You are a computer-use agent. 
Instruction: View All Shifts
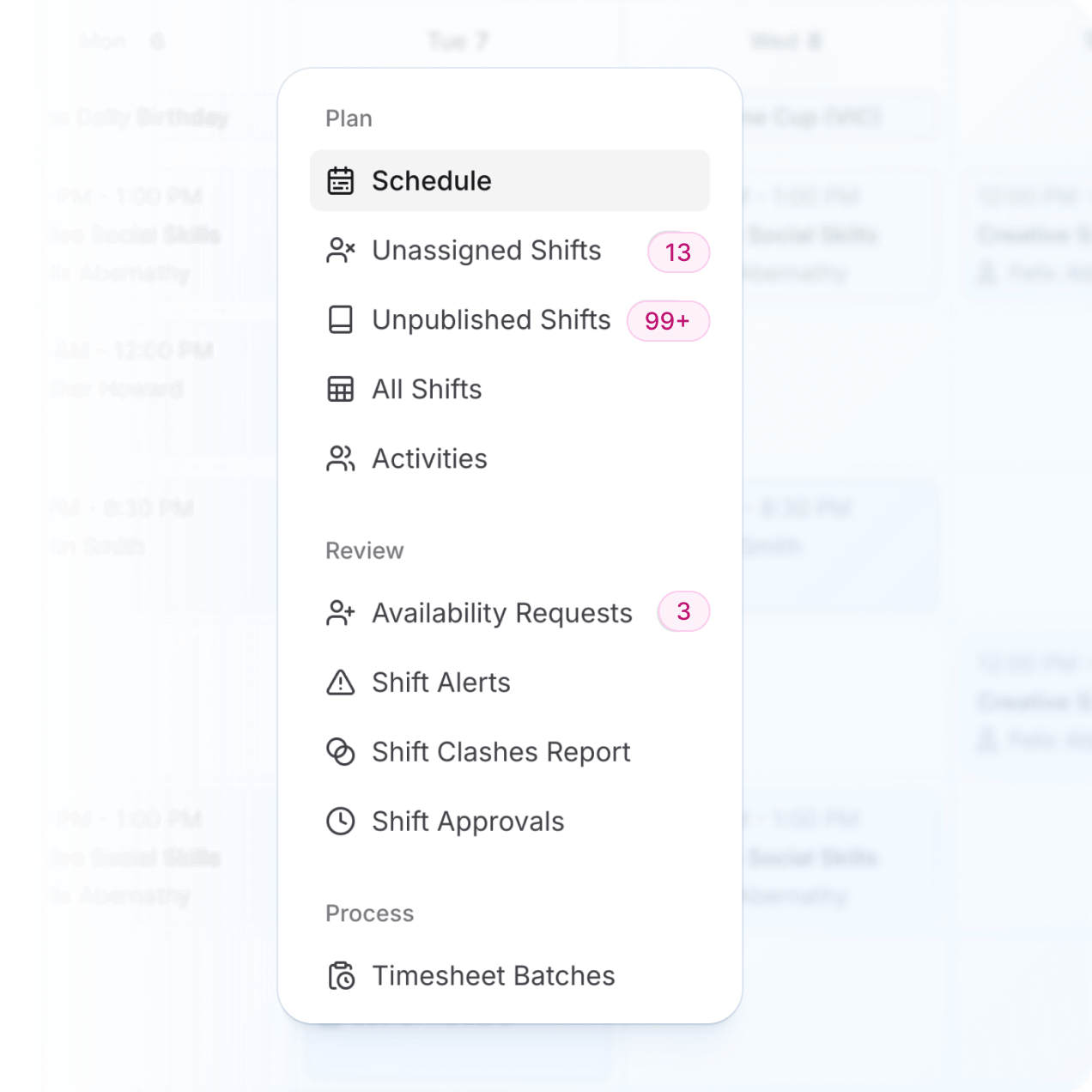click(426, 389)
